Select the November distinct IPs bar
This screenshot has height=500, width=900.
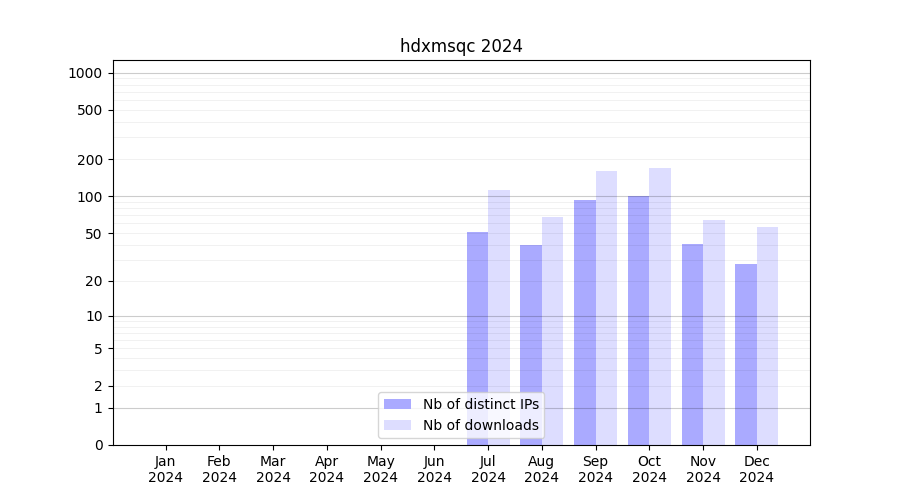[x=692, y=345]
